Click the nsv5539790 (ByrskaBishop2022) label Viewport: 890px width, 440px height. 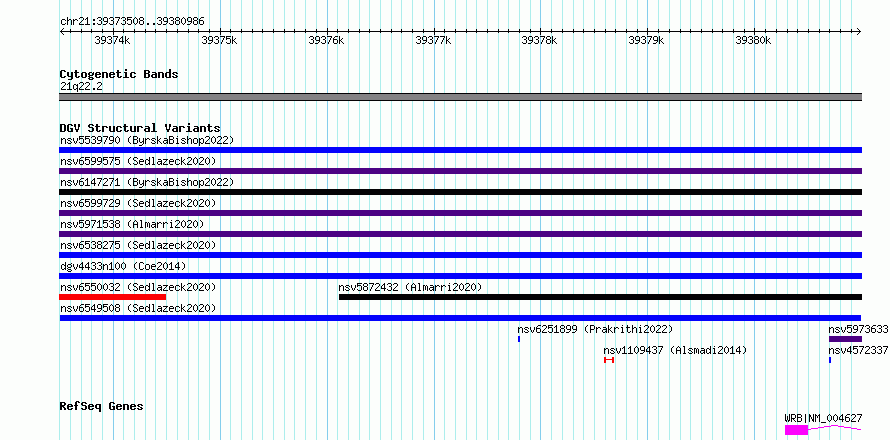[x=147, y=140]
